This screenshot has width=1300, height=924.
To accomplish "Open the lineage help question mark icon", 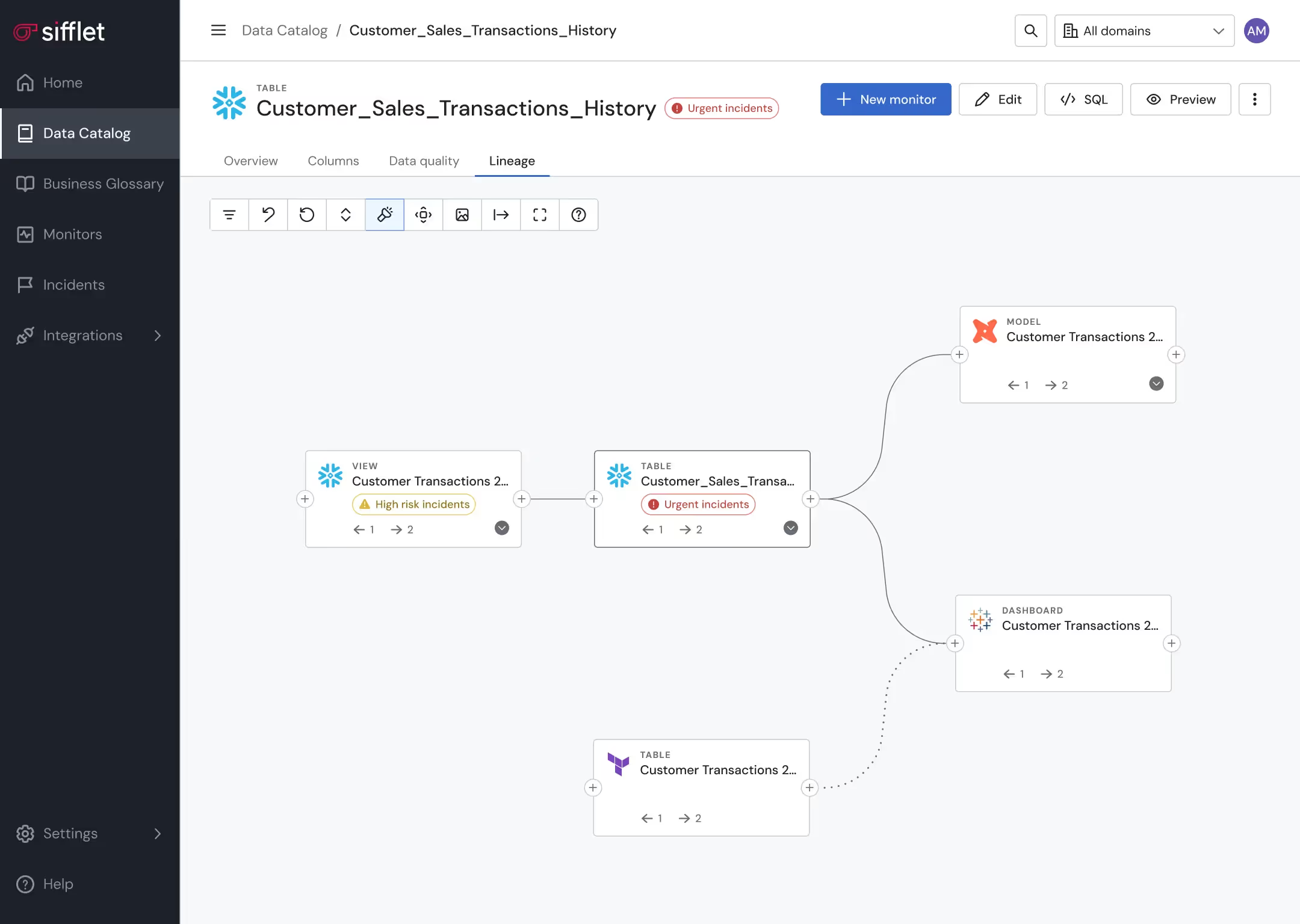I will (x=578, y=215).
